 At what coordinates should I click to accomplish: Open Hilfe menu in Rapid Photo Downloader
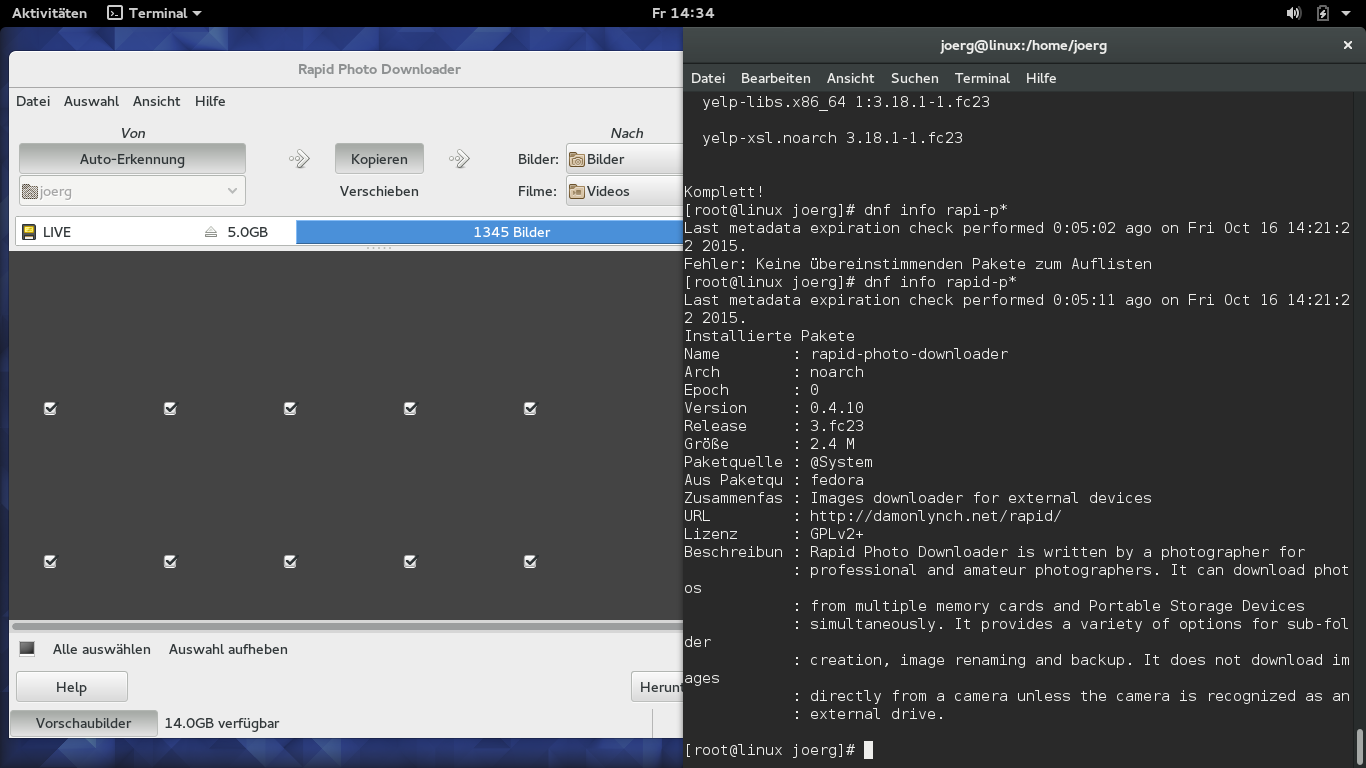point(210,101)
